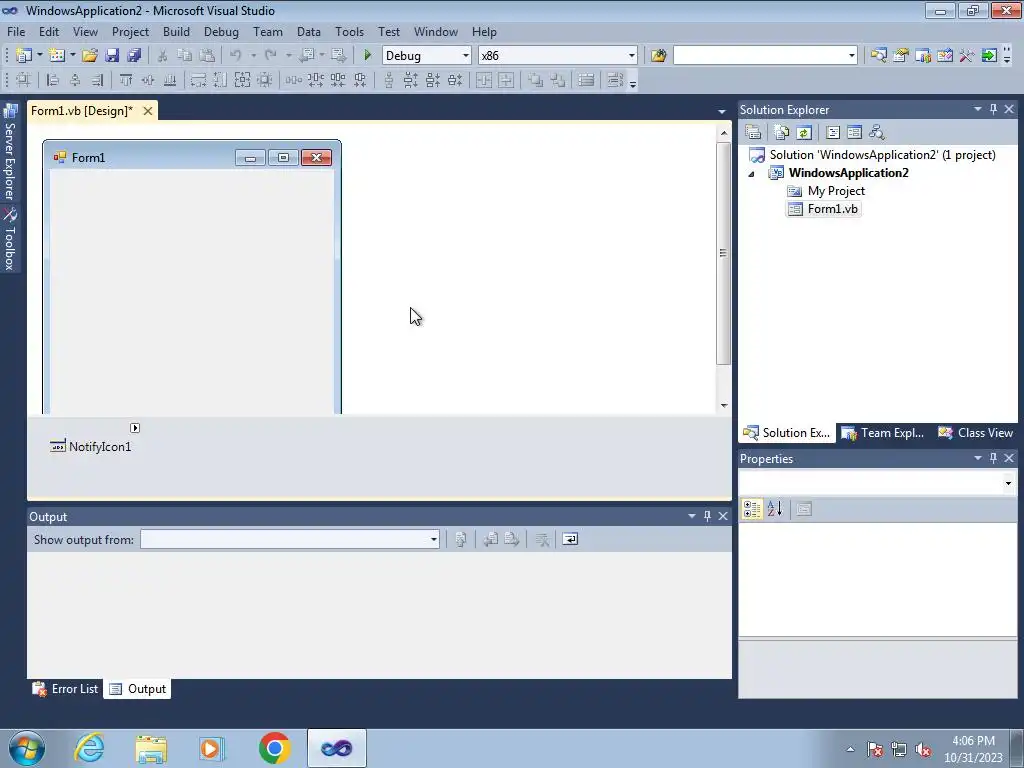
Task: Select My Project in Solution Explorer
Action: [827, 191]
